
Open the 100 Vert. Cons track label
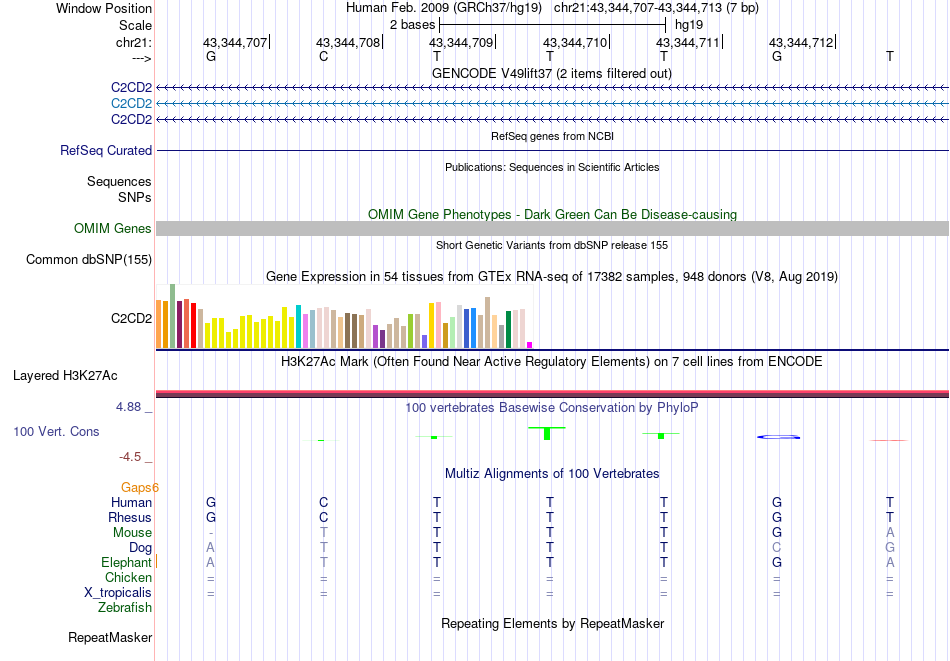[56, 431]
